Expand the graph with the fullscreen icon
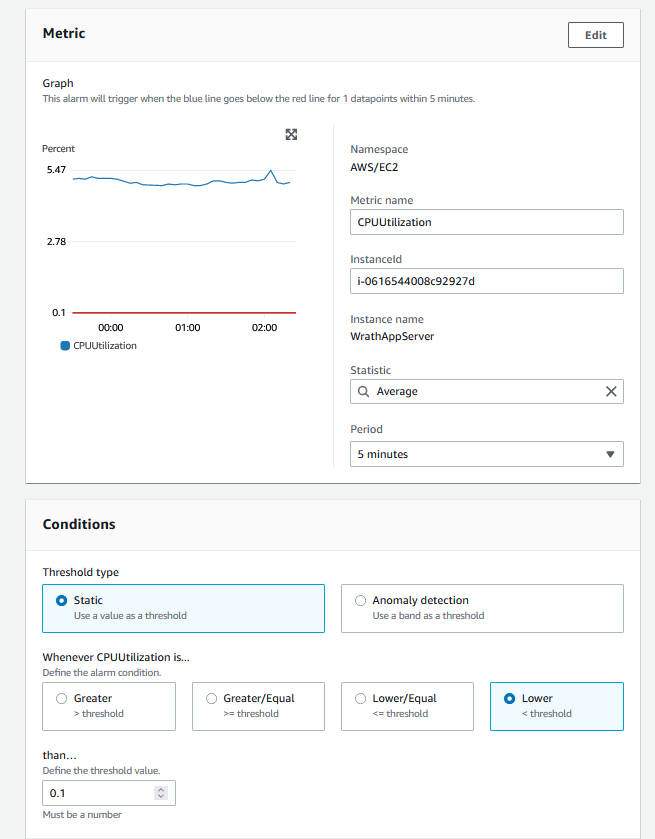This screenshot has height=839, width=655. (291, 135)
